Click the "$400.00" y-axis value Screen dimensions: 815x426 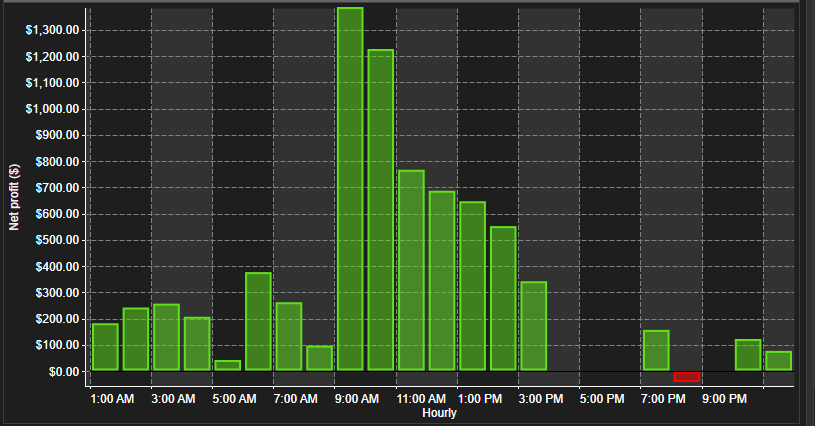click(x=57, y=267)
